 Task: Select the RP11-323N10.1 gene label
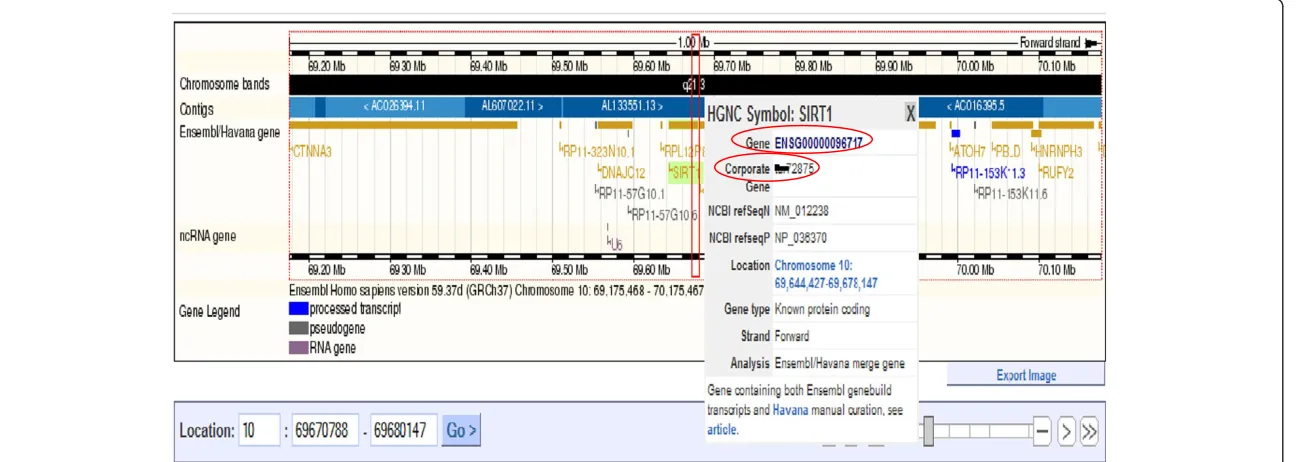click(x=598, y=152)
